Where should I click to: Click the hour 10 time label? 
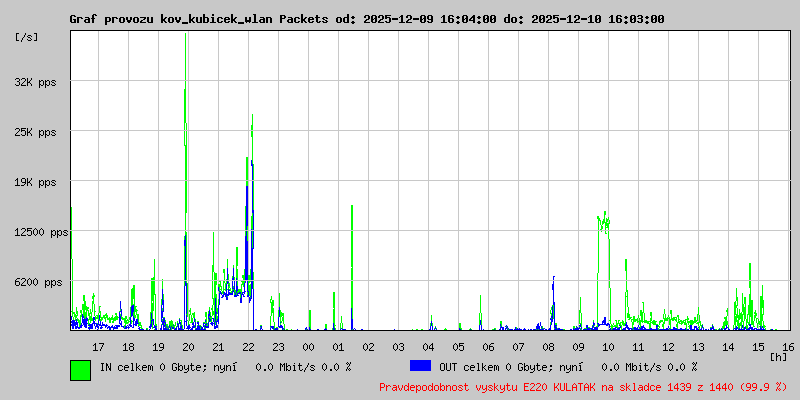click(x=608, y=347)
